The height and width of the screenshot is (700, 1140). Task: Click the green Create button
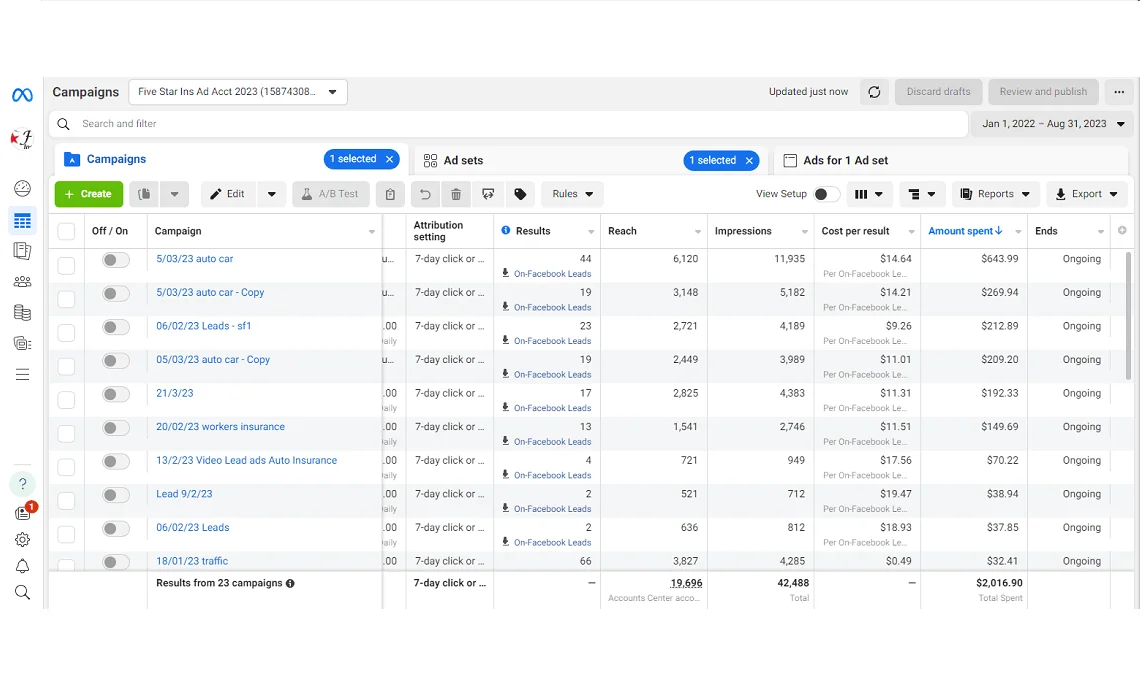[x=88, y=194]
